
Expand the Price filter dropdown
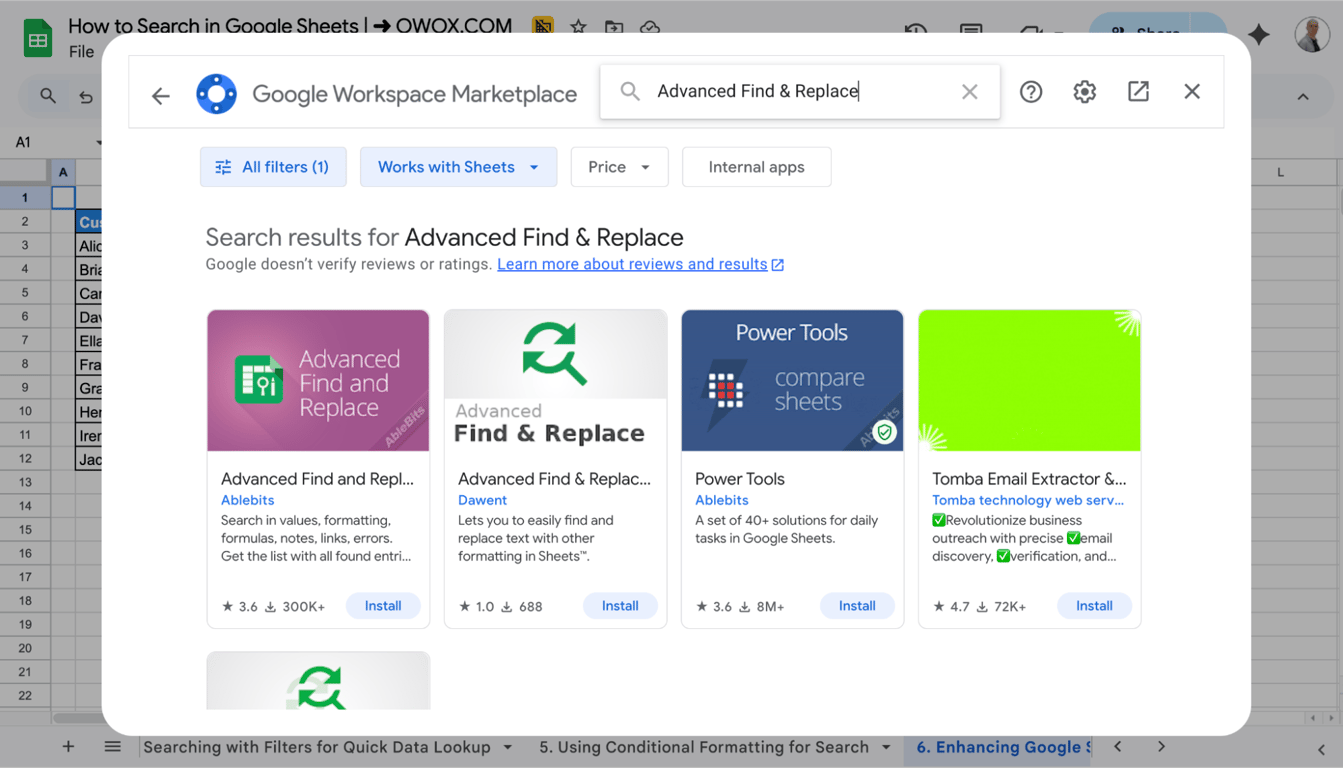point(619,167)
